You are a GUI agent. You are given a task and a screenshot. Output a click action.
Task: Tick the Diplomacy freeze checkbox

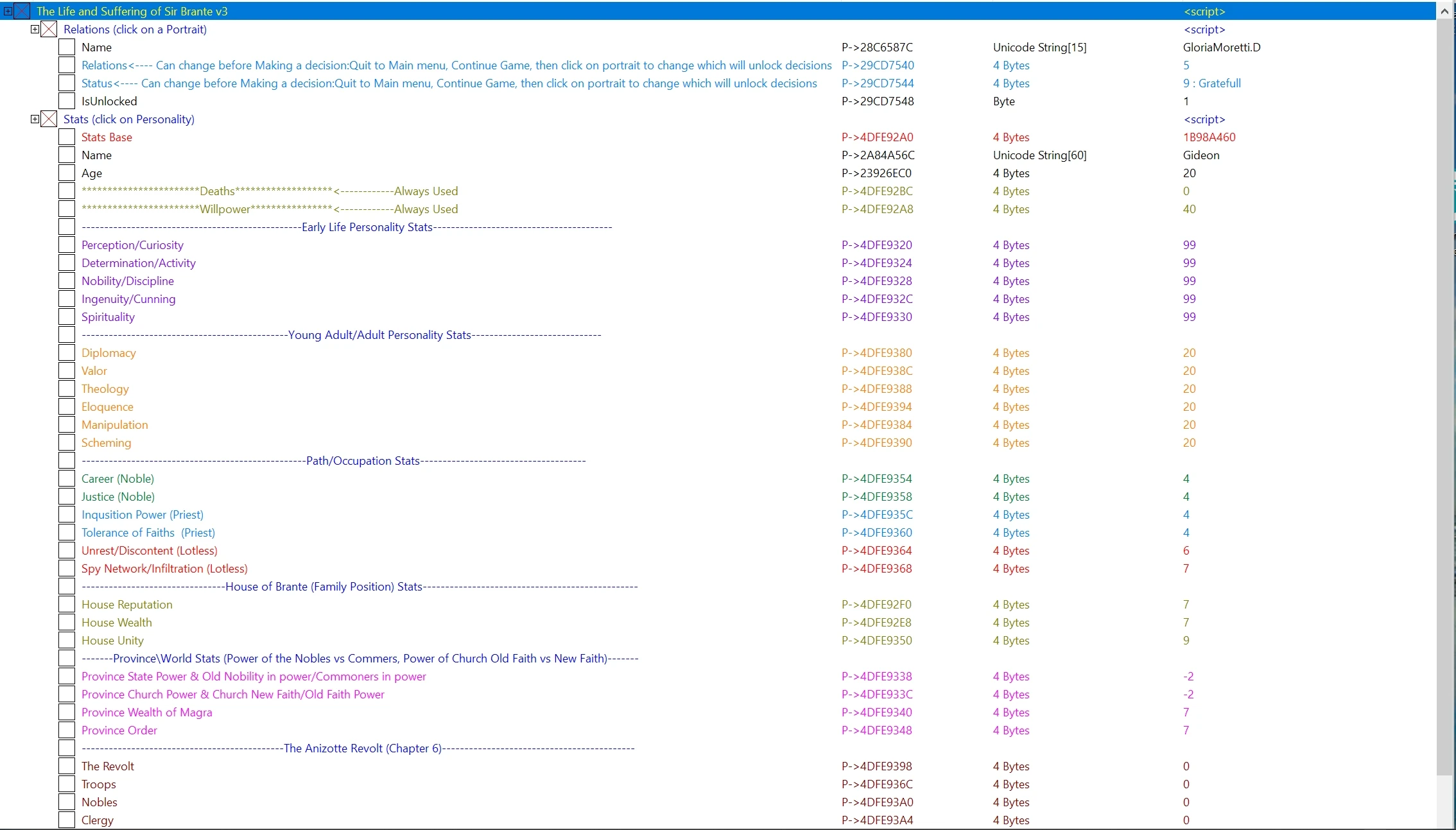click(x=67, y=352)
